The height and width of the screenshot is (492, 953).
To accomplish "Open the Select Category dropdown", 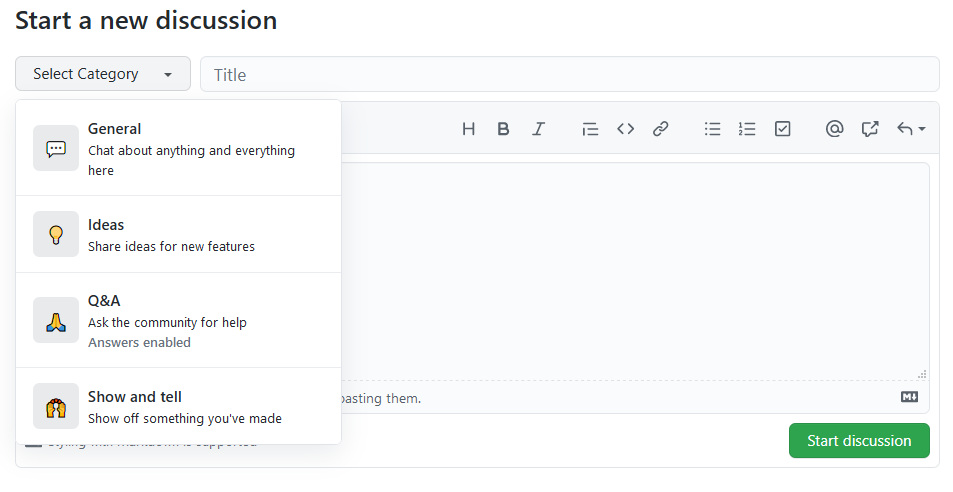I will coord(103,74).
